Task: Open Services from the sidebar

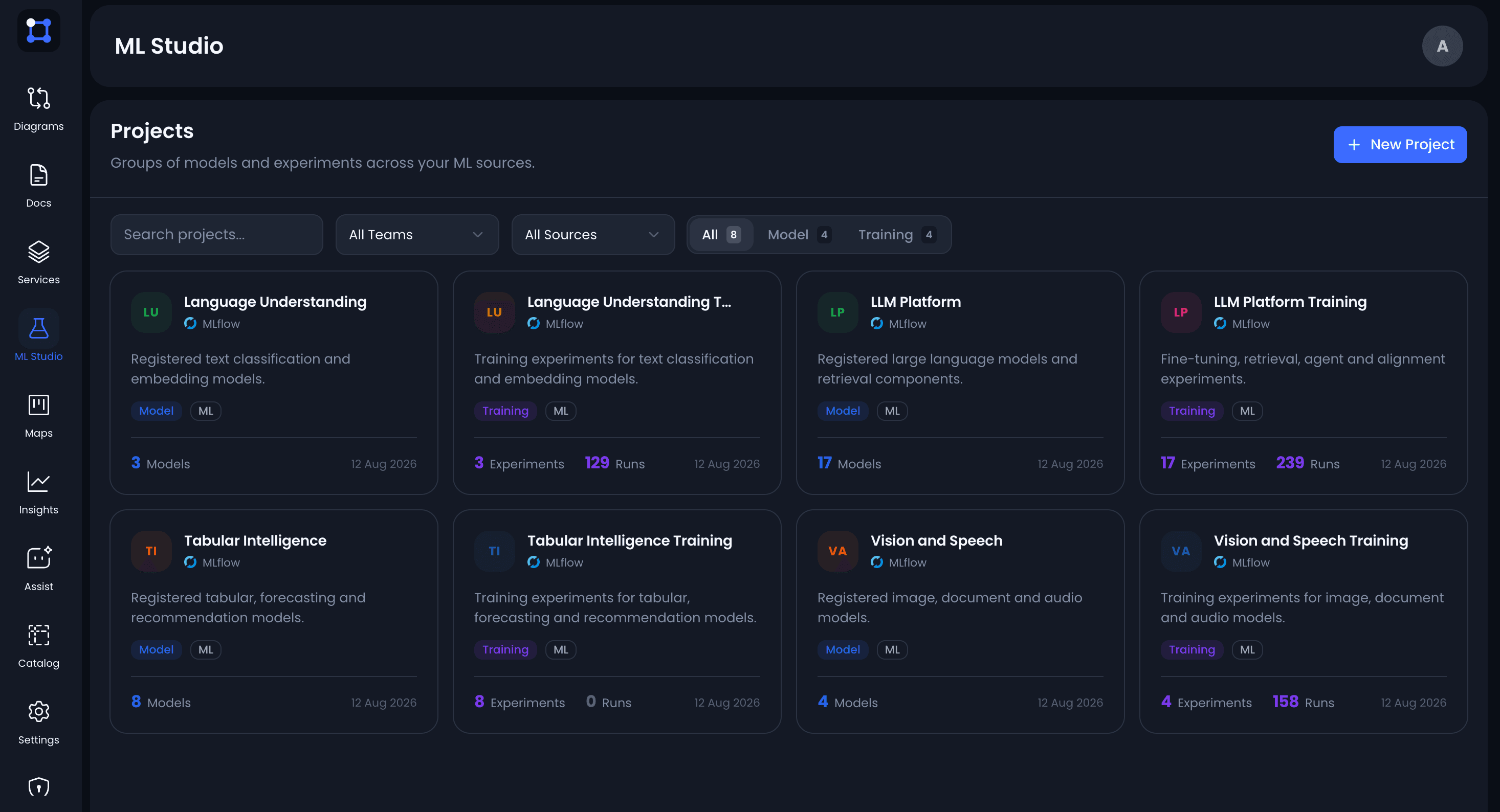Action: coord(38,262)
